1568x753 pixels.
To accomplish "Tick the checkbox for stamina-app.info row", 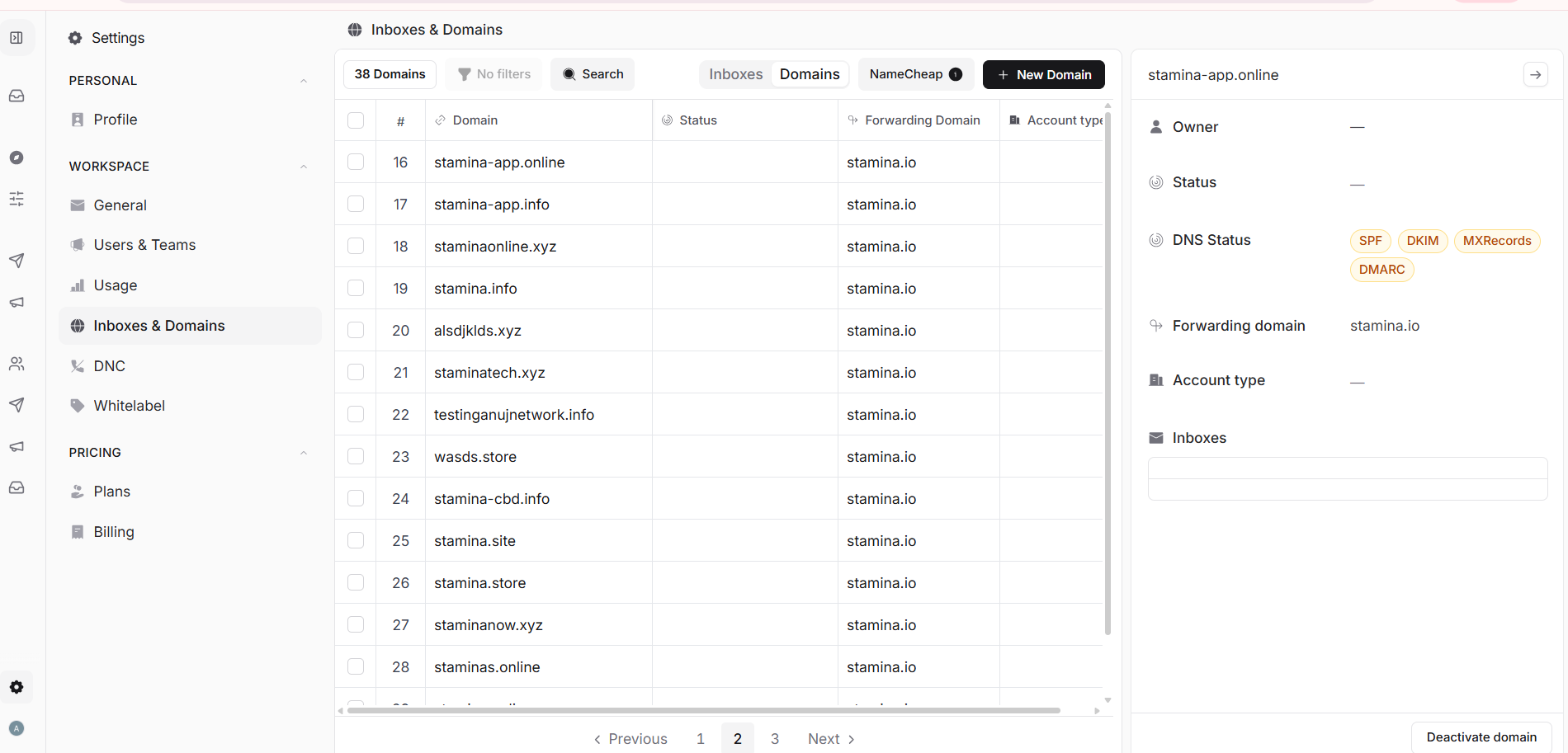I will [356, 204].
